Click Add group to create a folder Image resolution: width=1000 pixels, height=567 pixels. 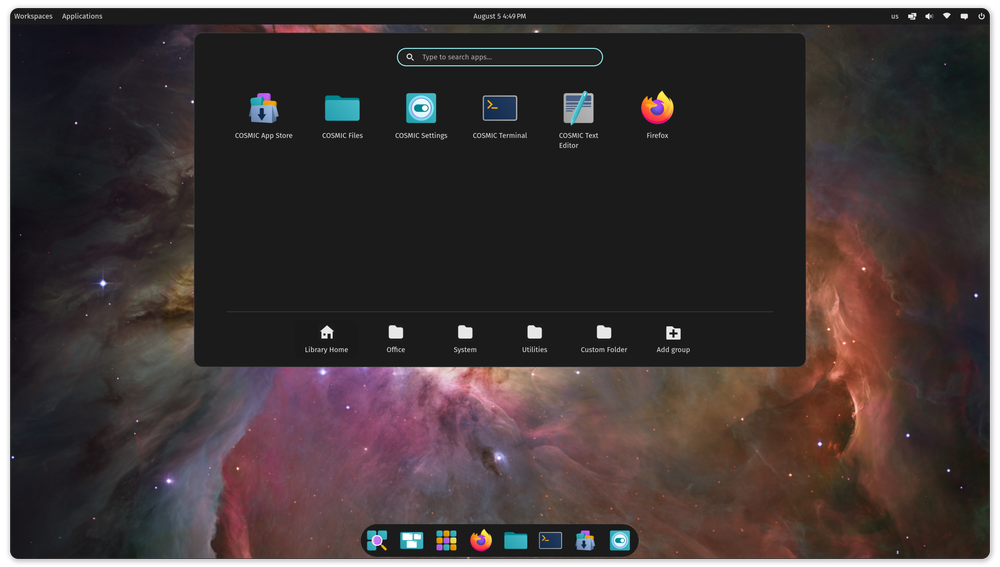pyautogui.click(x=673, y=339)
